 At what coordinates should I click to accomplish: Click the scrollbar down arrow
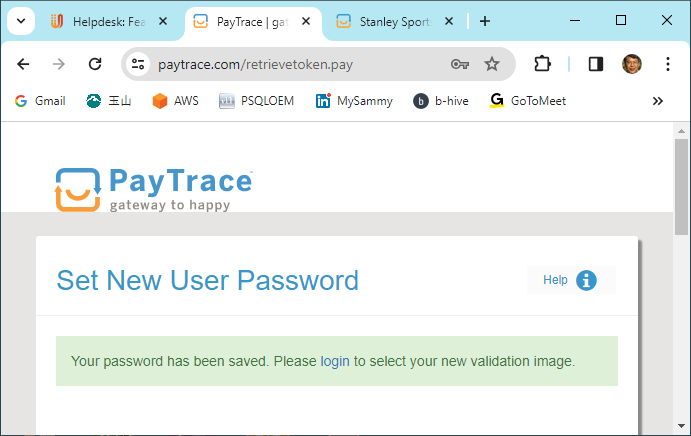tap(681, 426)
